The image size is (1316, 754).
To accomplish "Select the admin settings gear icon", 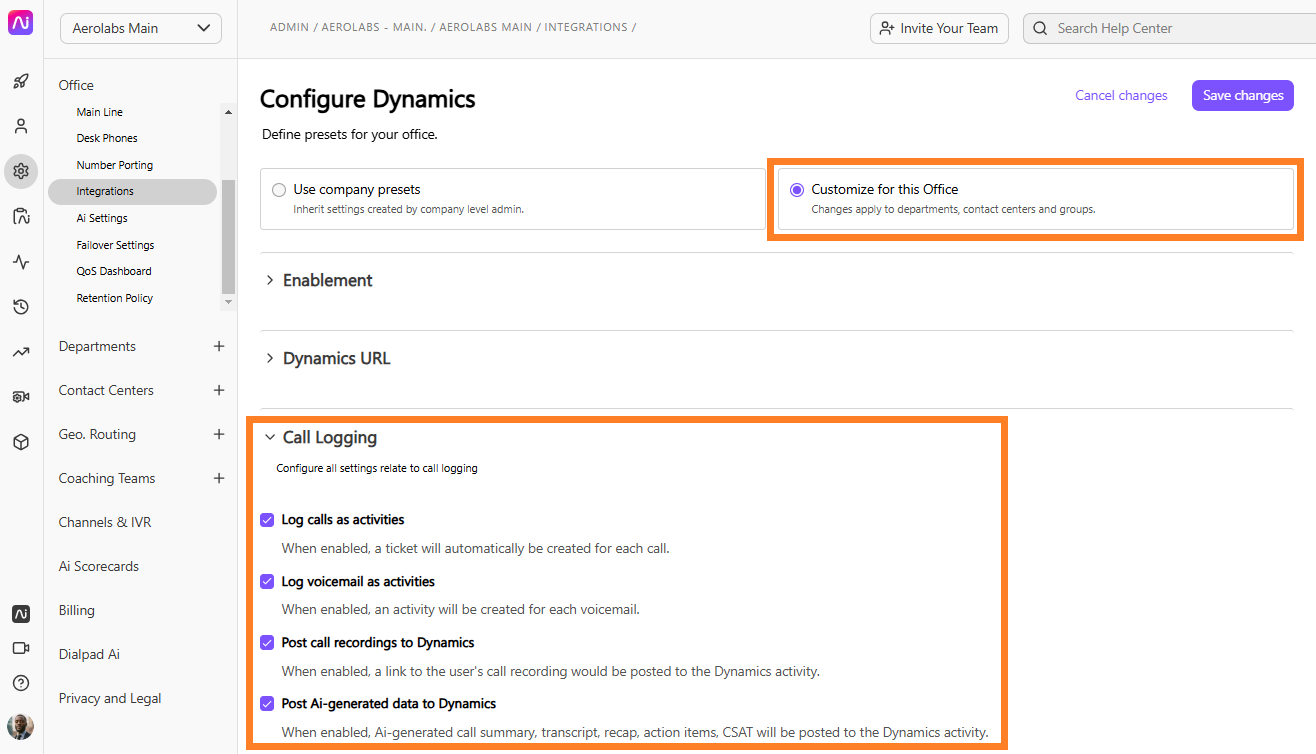I will pos(21,171).
